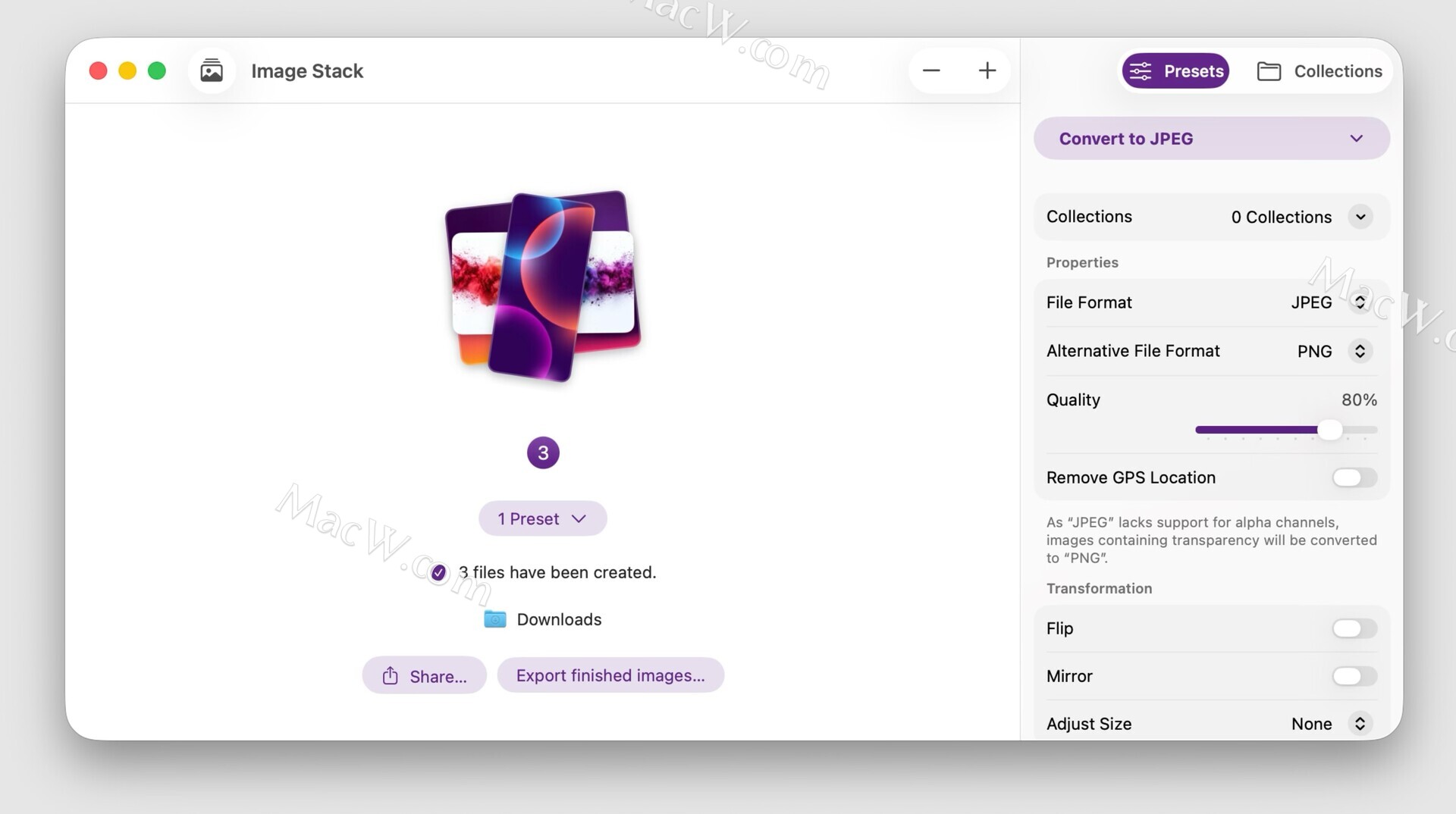Enable the Remove GPS Location switch
1456x814 pixels.
pos(1354,477)
